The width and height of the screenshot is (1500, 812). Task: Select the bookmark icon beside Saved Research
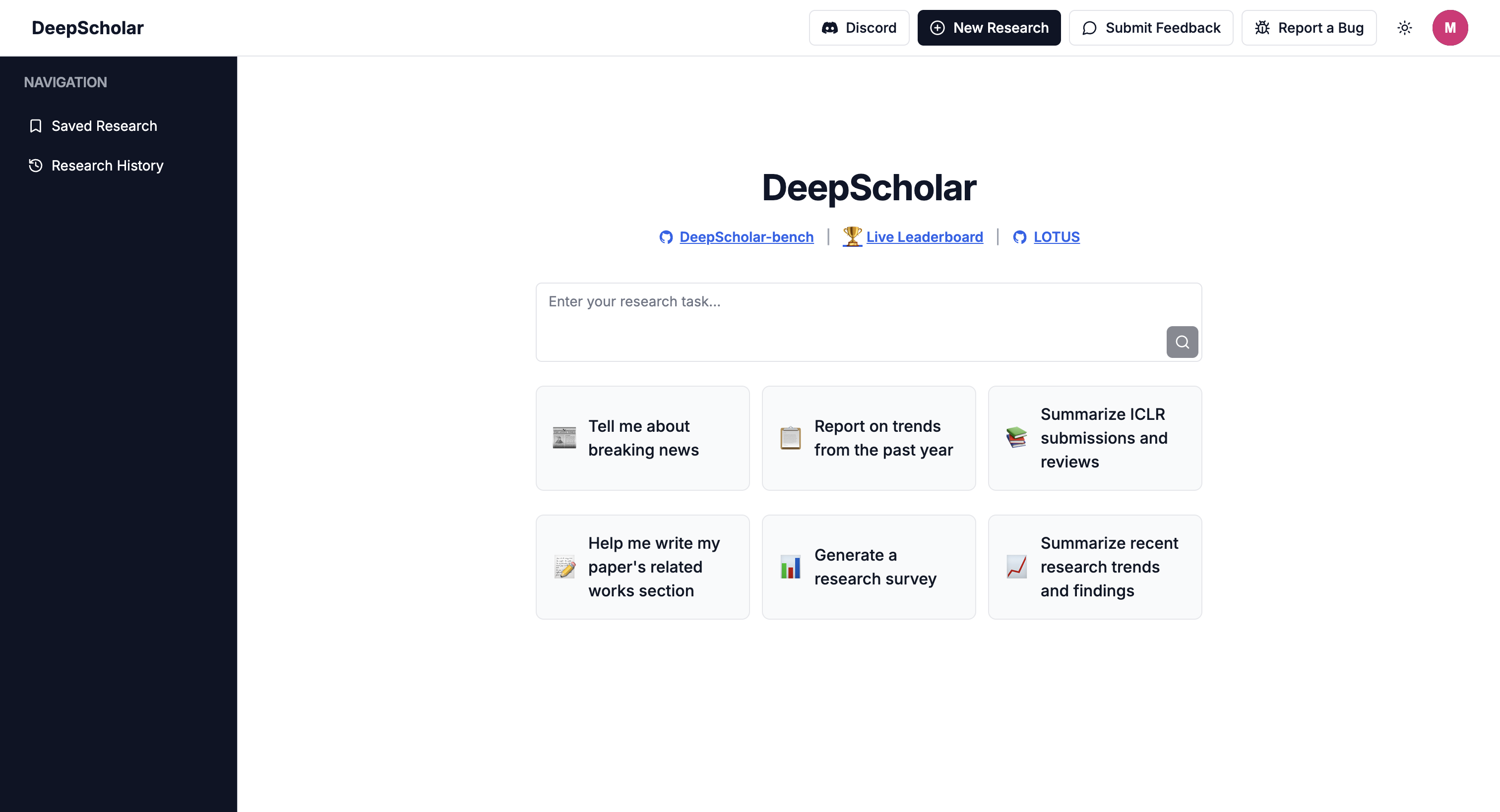pos(36,126)
